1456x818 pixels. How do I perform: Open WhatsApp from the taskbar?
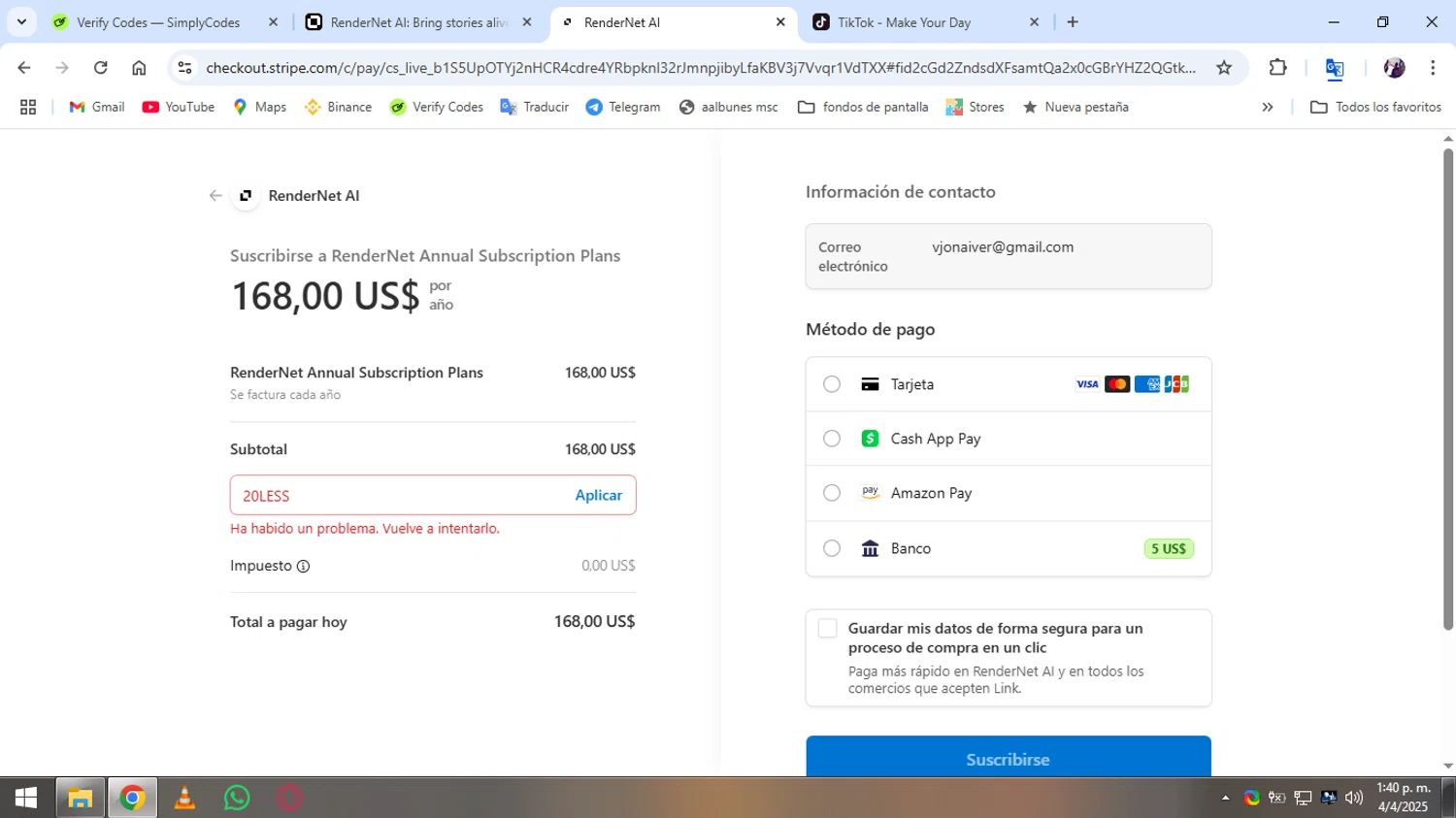pos(237,798)
